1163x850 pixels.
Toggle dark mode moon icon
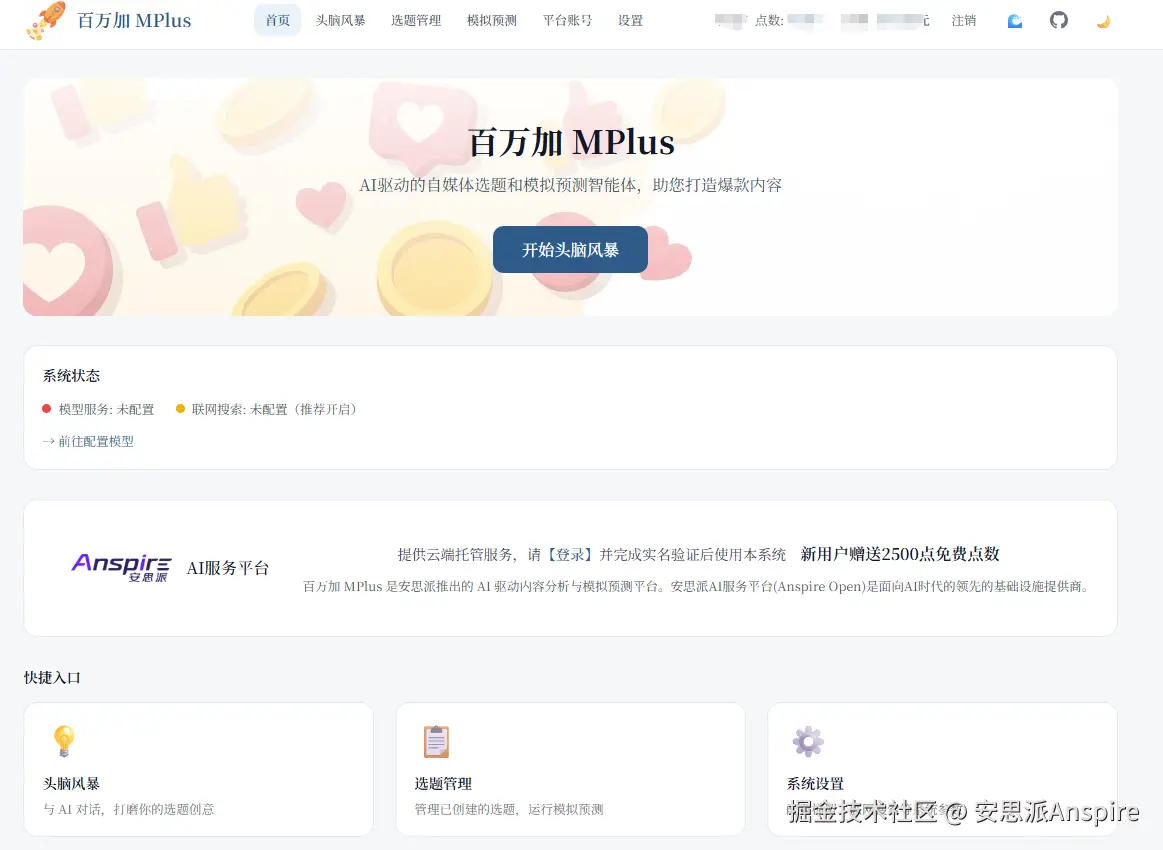pyautogui.click(x=1103, y=21)
